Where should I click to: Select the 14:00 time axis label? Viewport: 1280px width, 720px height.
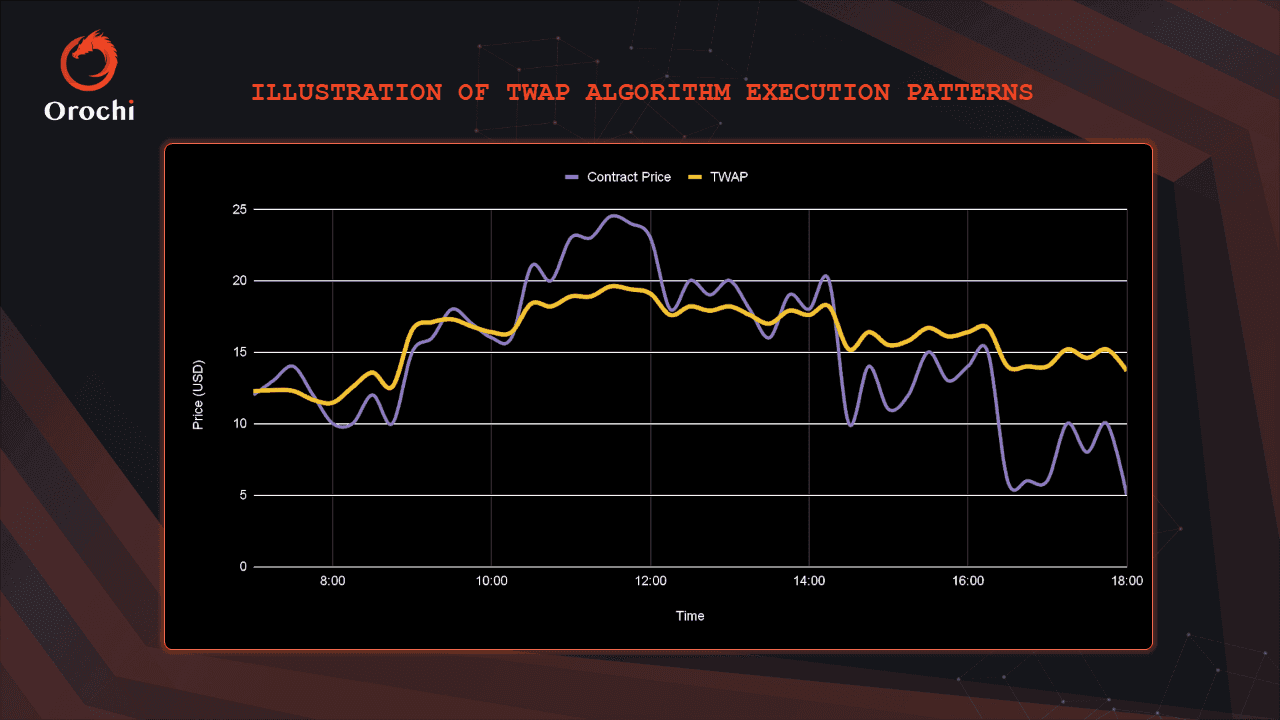coord(809,580)
